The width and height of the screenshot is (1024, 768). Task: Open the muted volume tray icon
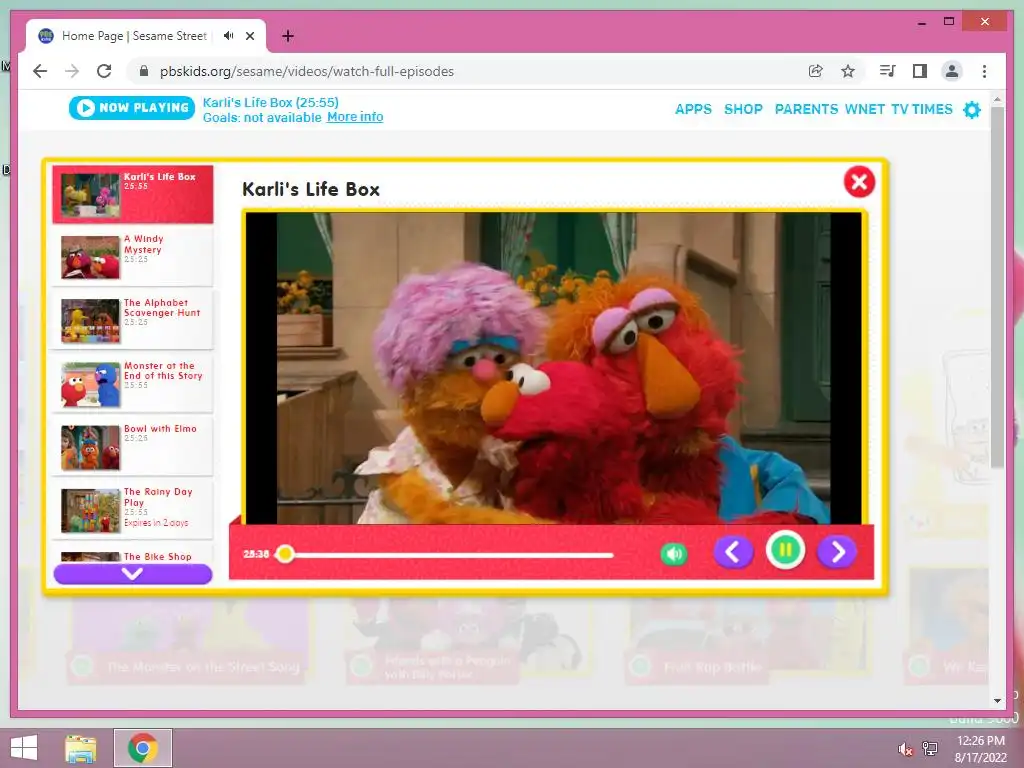(905, 749)
